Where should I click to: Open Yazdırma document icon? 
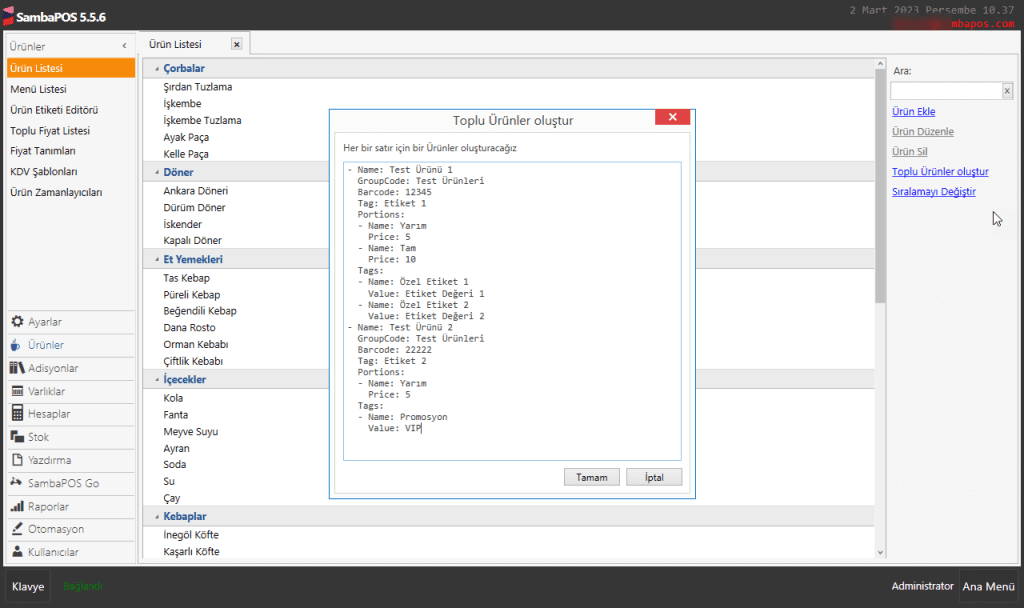click(x=18, y=460)
